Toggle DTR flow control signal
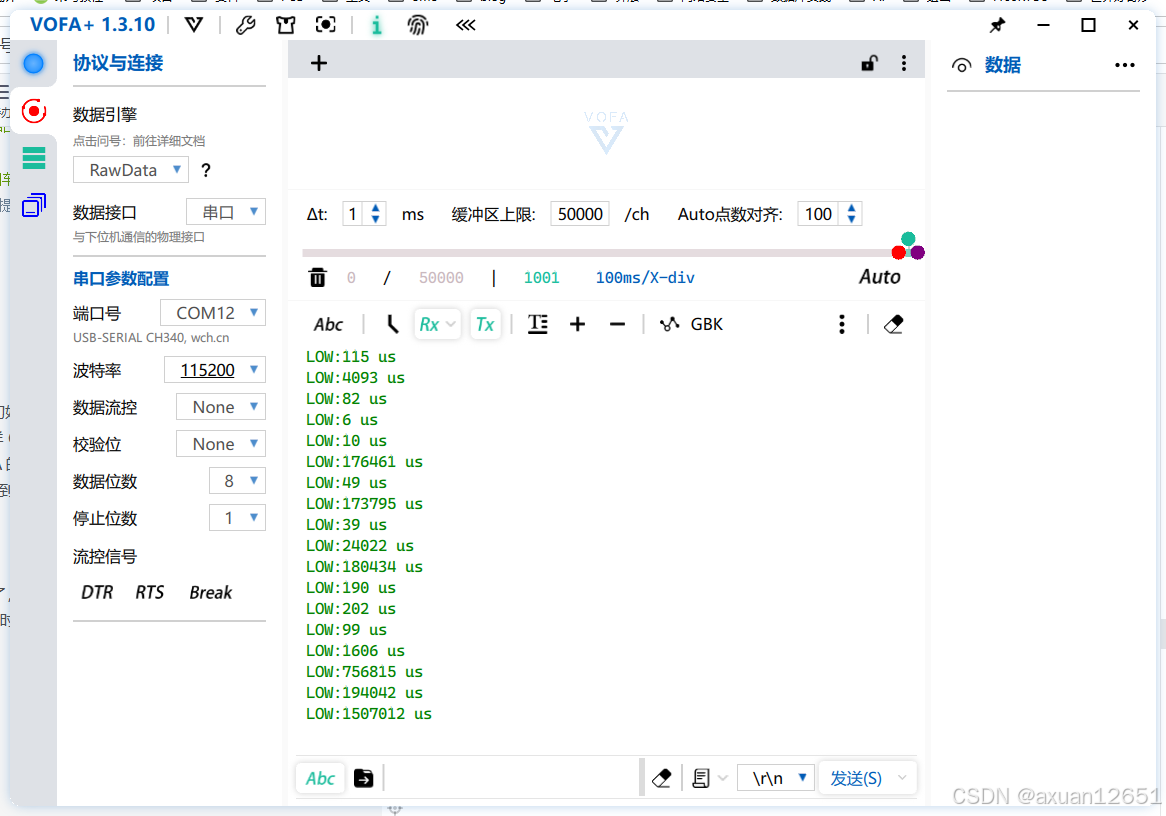1166x816 pixels. coord(97,592)
